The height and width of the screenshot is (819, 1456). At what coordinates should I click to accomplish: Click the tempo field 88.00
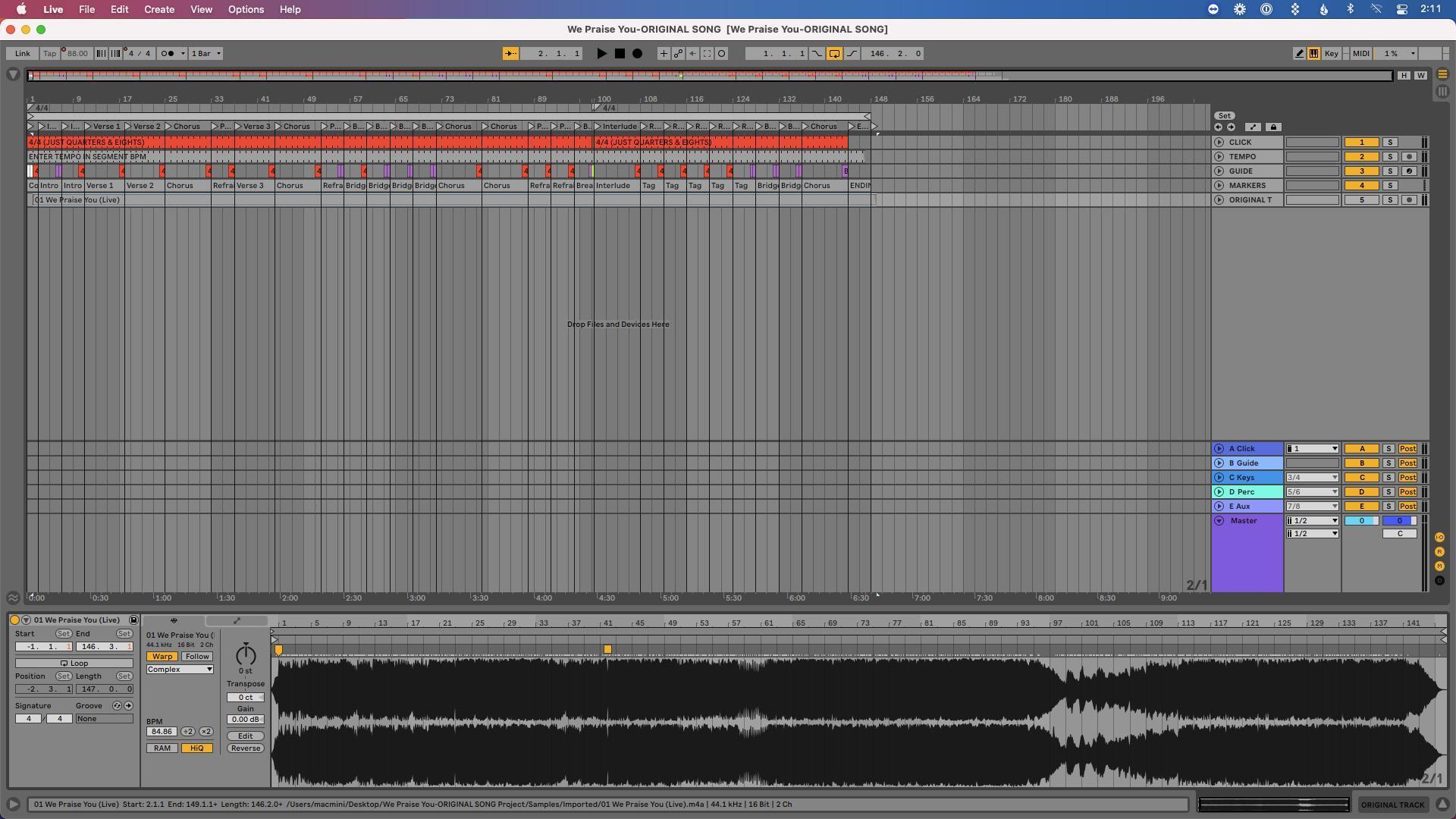(76, 54)
